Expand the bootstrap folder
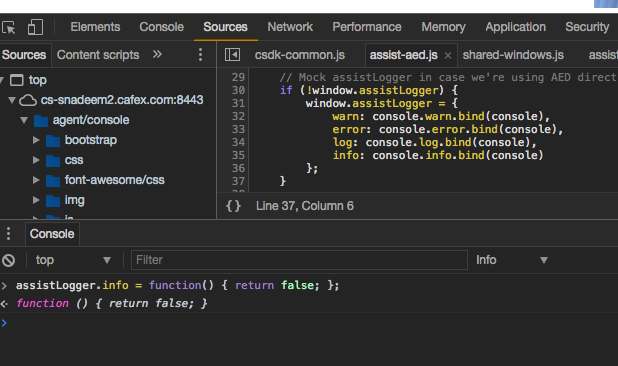The height and width of the screenshot is (366, 618). (36, 140)
